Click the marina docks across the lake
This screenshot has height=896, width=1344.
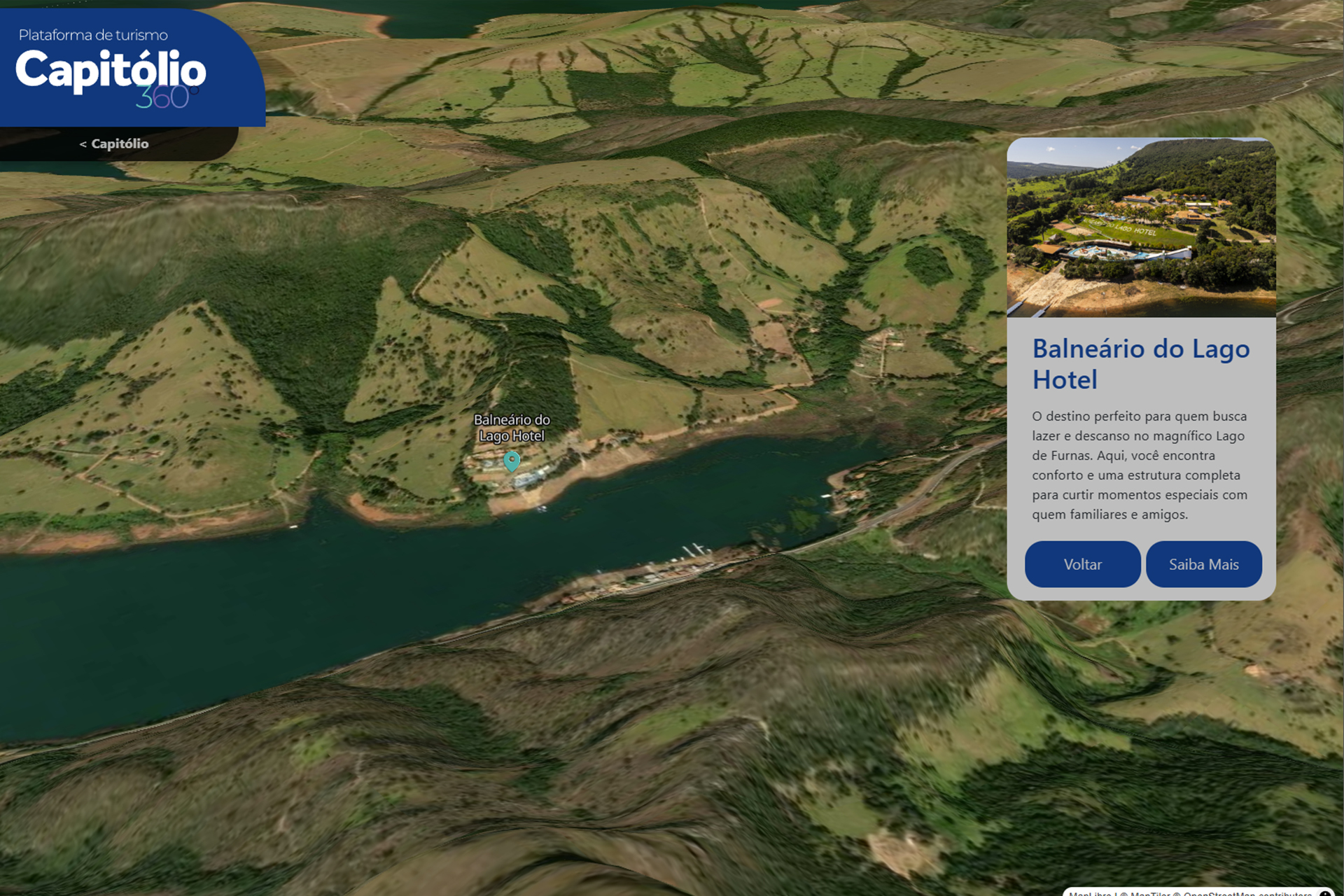click(x=694, y=551)
